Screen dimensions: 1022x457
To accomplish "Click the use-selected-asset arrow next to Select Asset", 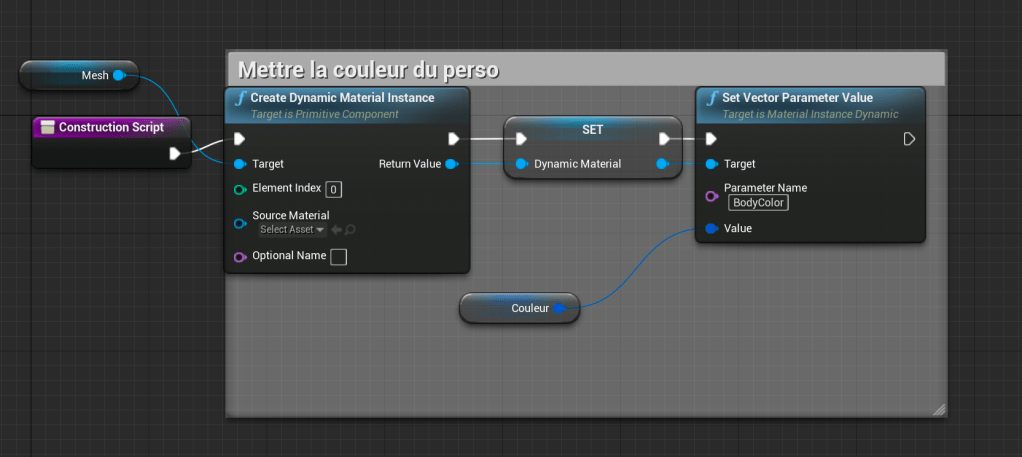I will [x=336, y=230].
